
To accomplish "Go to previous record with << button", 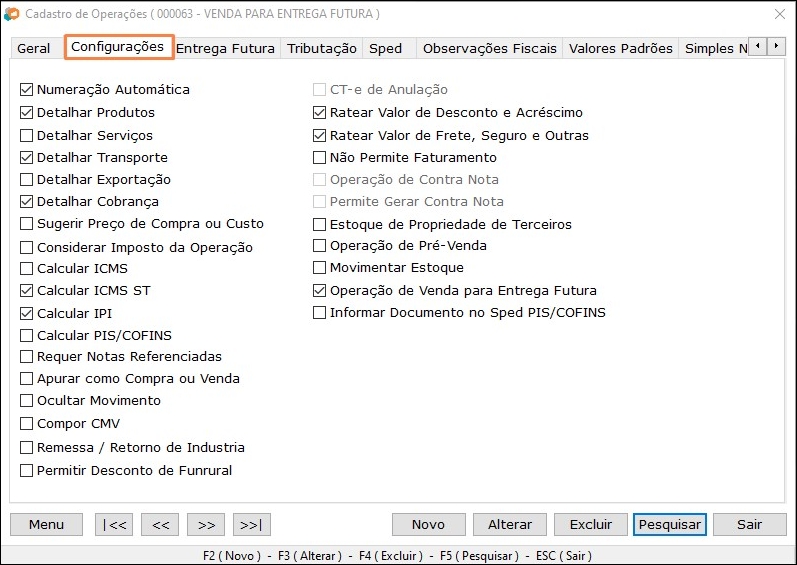I will [x=160, y=524].
